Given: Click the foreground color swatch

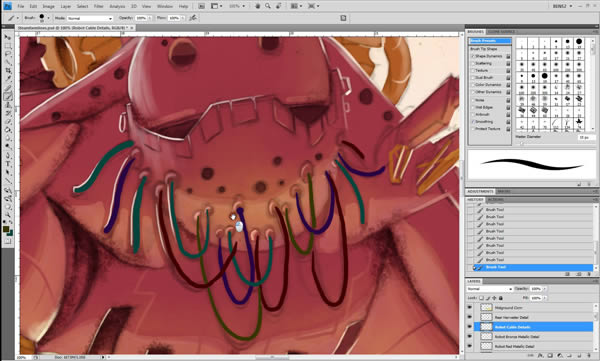Looking at the screenshot, I should tap(6, 229).
